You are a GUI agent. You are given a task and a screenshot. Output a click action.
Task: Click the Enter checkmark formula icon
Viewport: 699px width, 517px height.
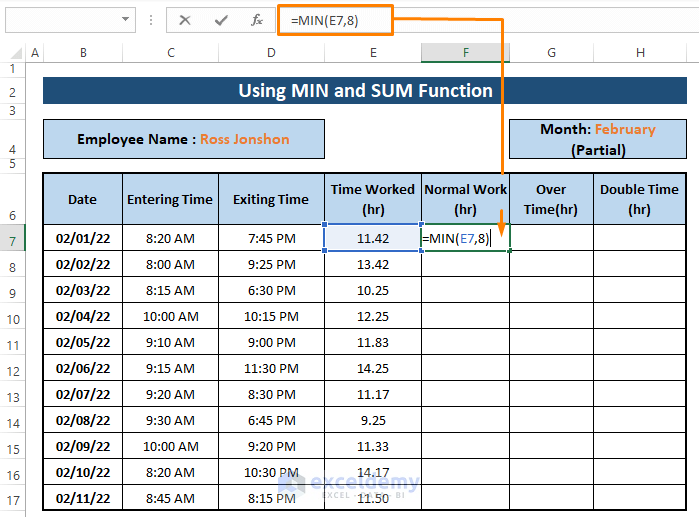point(221,20)
